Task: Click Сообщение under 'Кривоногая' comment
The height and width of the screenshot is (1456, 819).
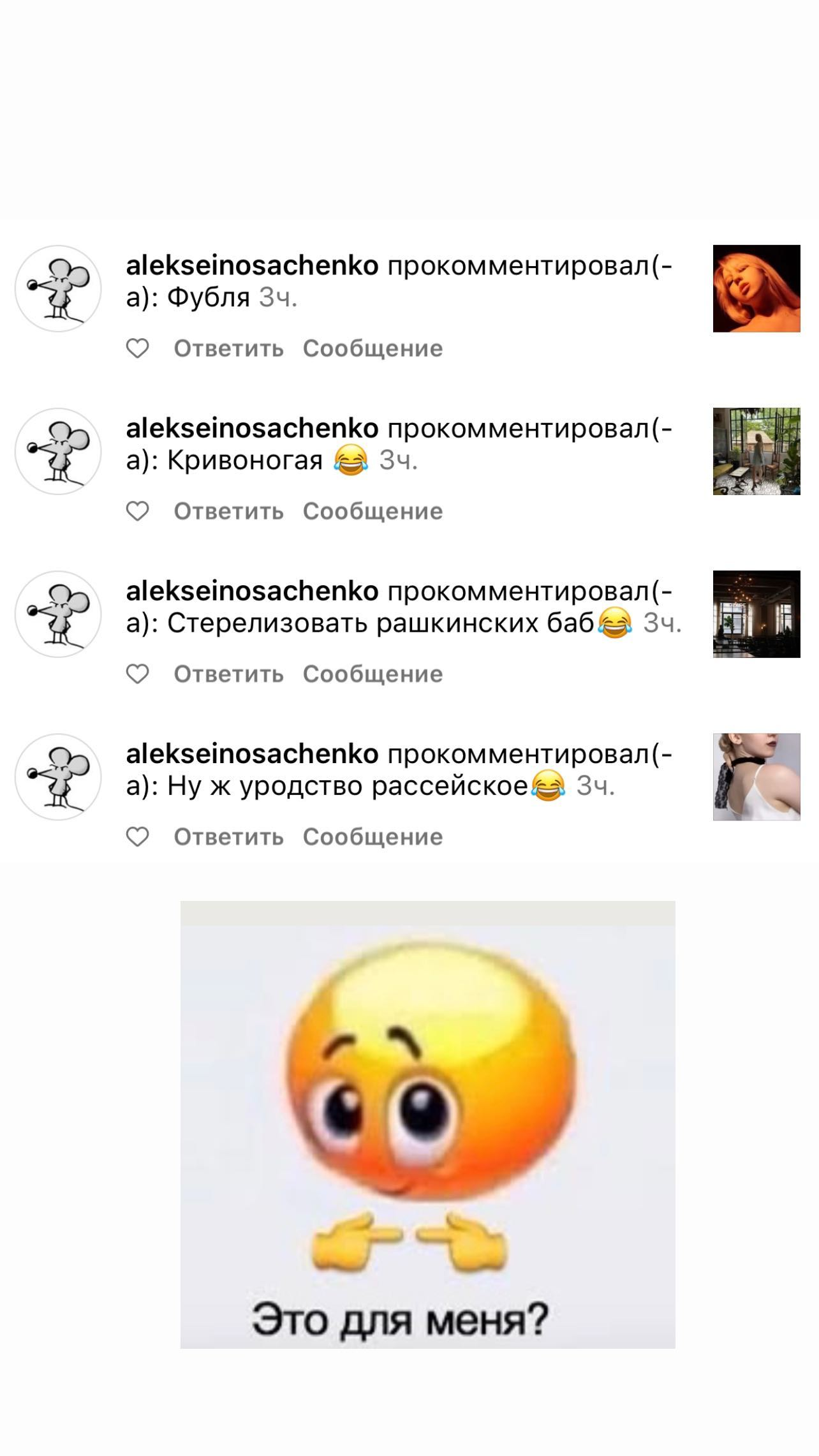Action: tap(373, 511)
